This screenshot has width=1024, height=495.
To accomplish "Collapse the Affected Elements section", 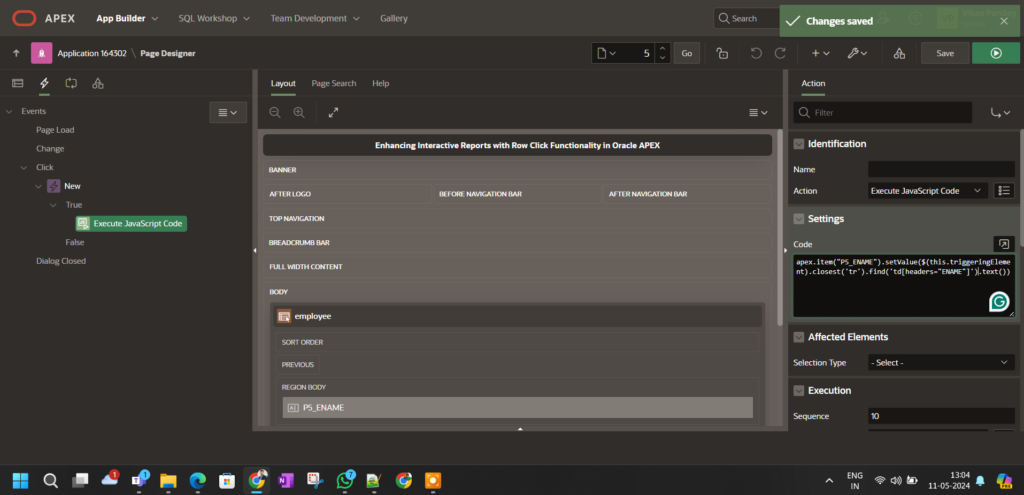I will [x=798, y=337].
